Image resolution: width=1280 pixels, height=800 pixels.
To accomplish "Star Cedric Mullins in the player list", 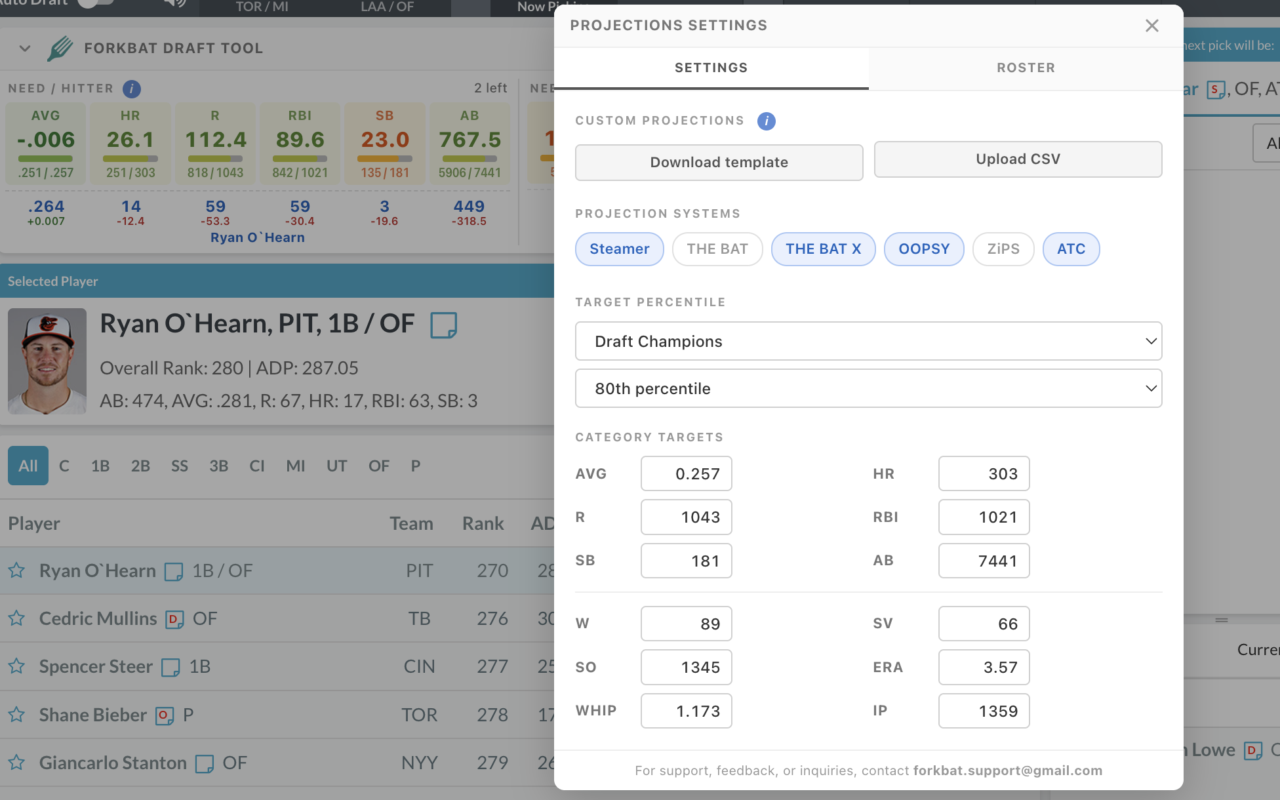I will (17, 619).
